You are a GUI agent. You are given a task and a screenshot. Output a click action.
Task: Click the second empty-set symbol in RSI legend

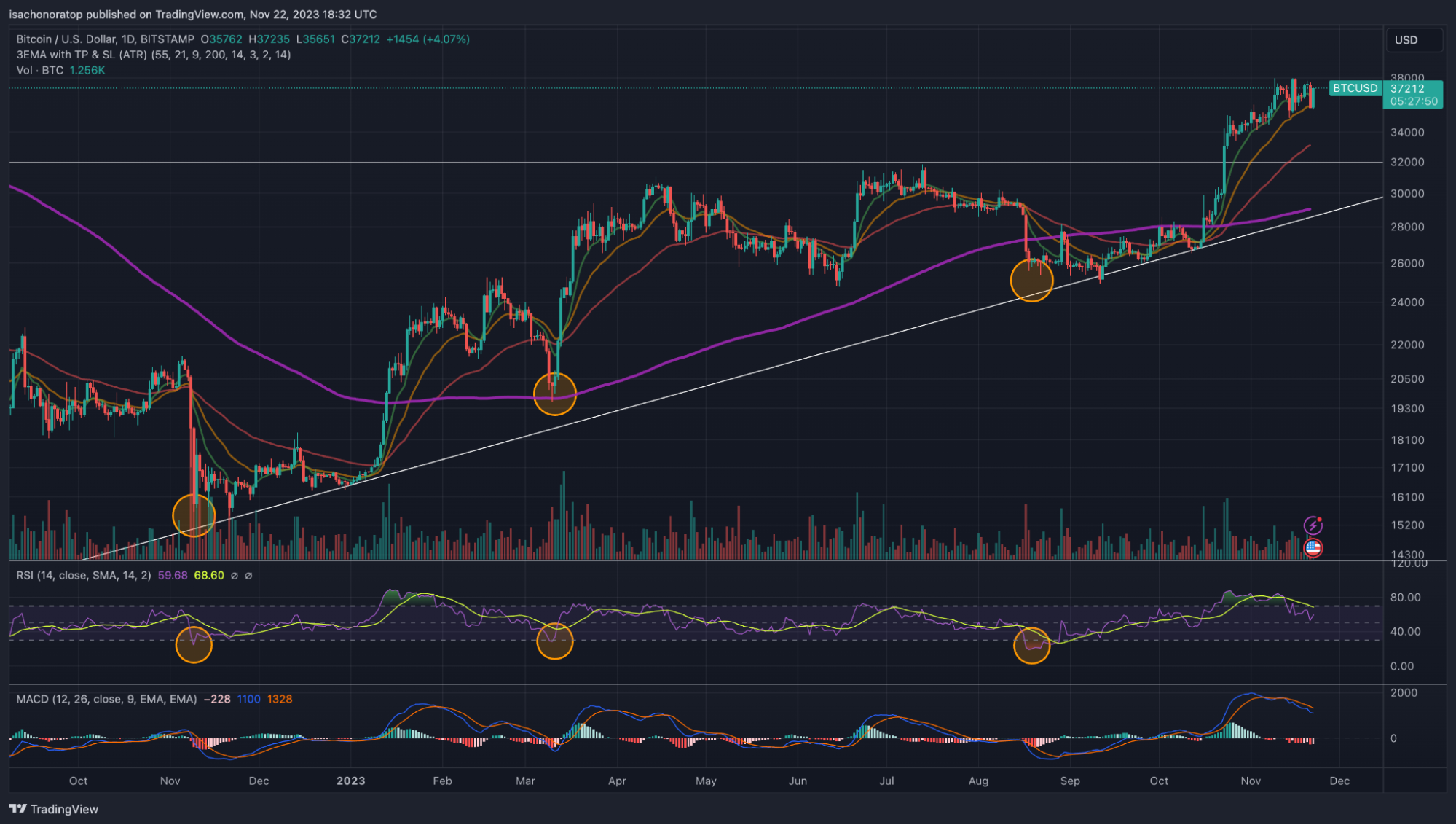click(x=248, y=576)
